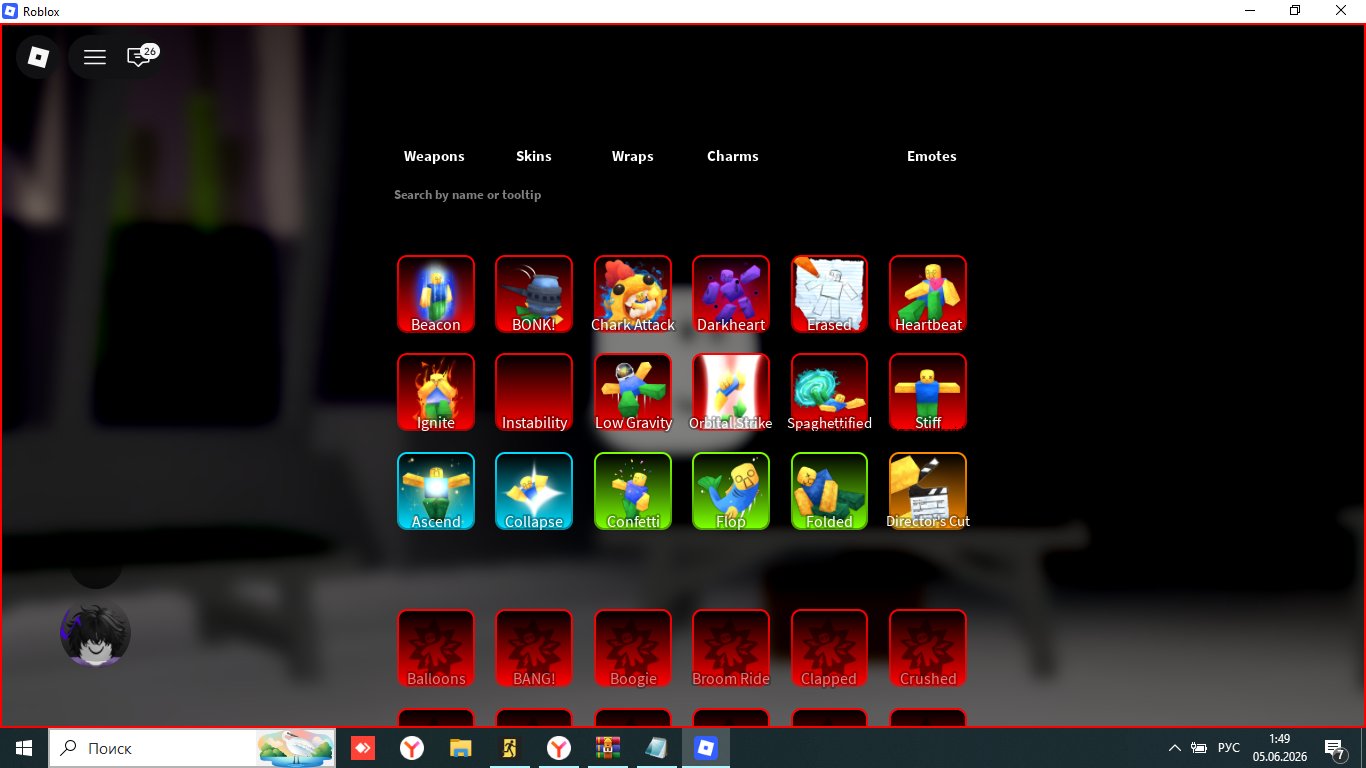Choose the Spaghettified emote
The height and width of the screenshot is (768, 1366).
[x=830, y=392]
